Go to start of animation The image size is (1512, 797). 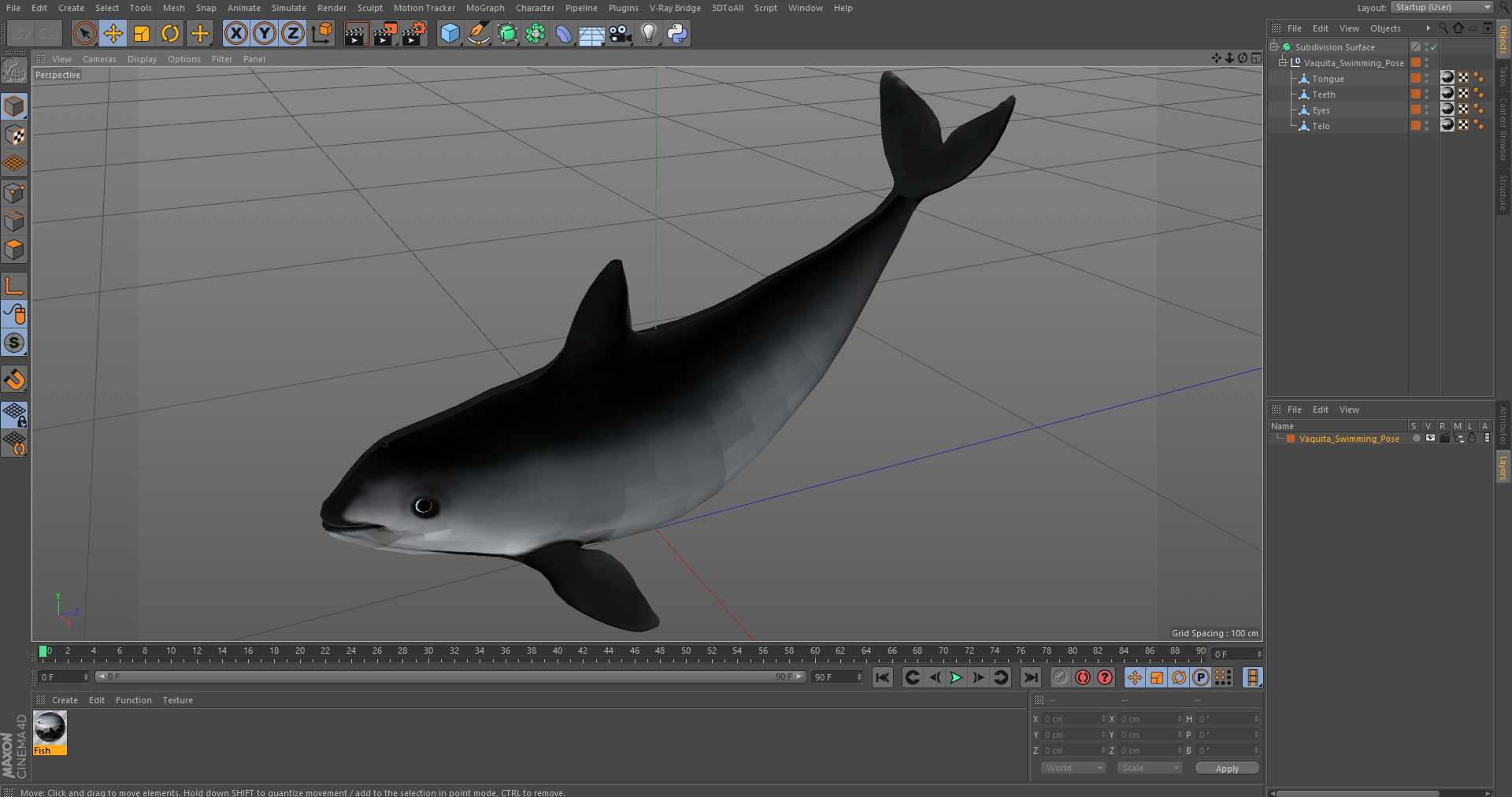[x=883, y=677]
